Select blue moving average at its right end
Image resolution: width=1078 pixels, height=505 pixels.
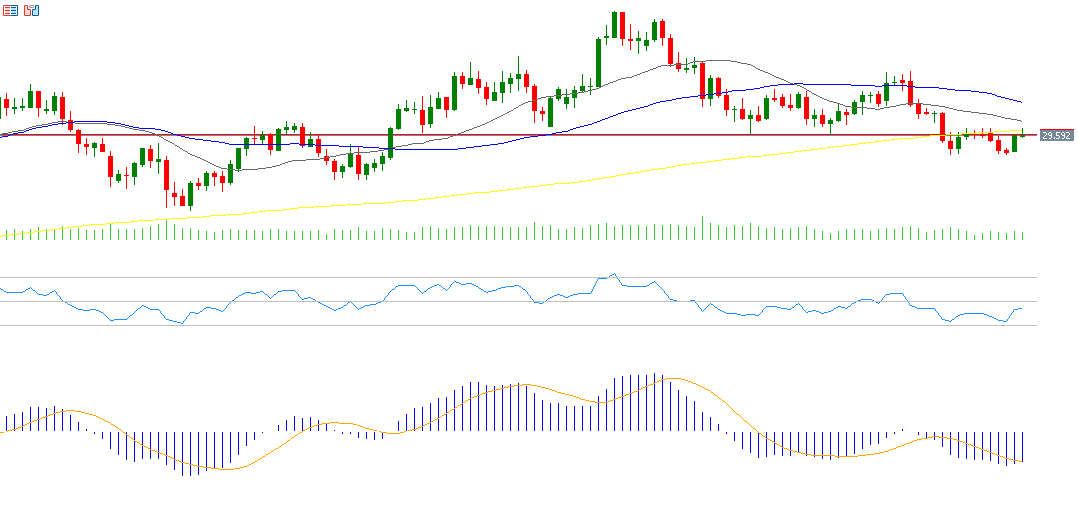(1018, 101)
